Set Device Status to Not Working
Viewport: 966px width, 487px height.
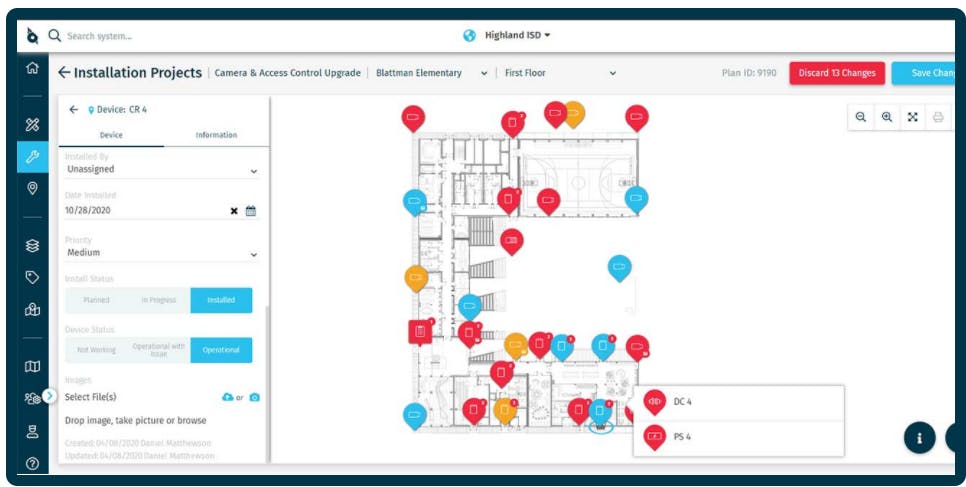[96, 350]
